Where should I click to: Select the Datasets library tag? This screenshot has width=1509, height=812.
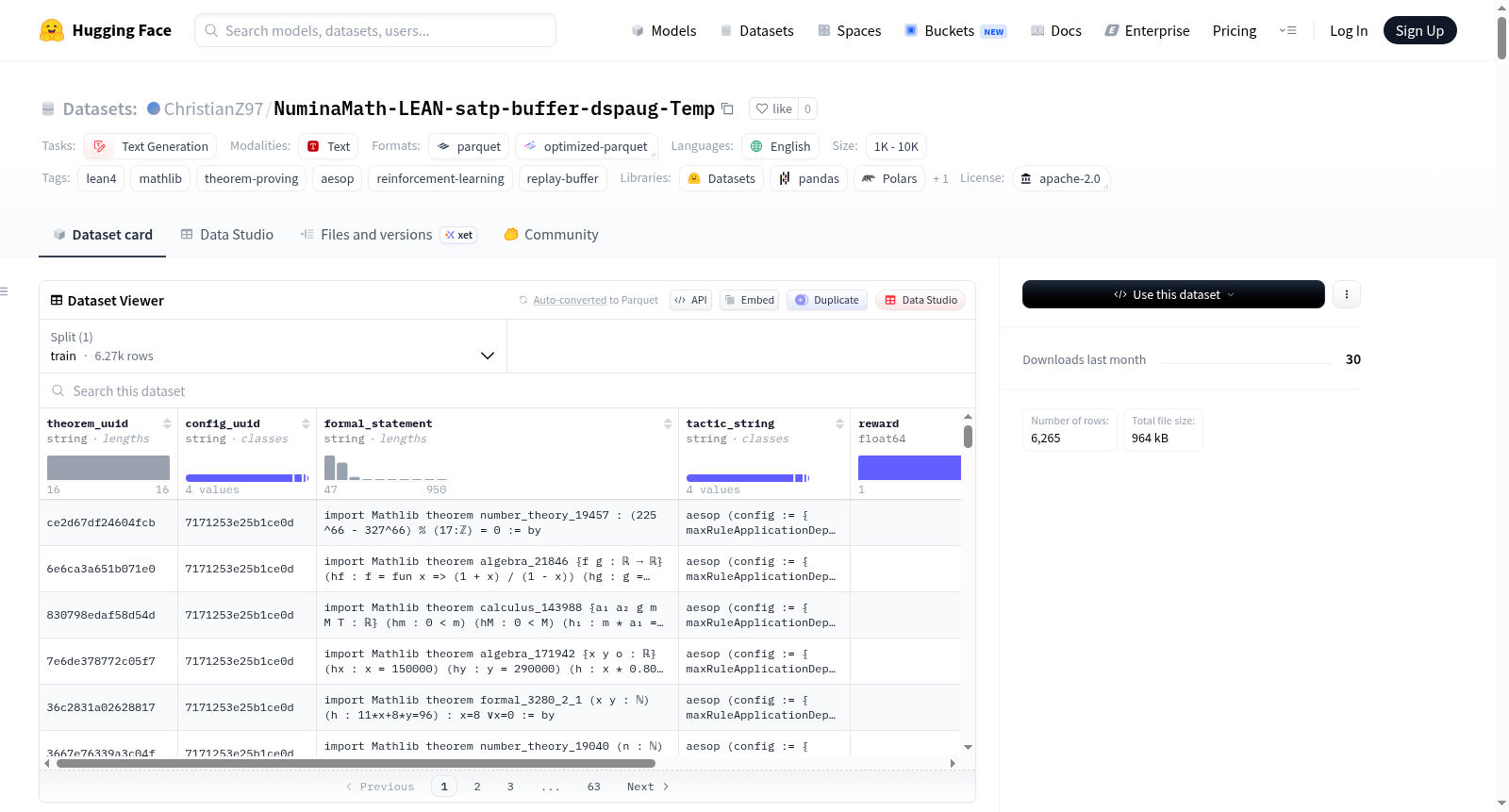(x=721, y=178)
